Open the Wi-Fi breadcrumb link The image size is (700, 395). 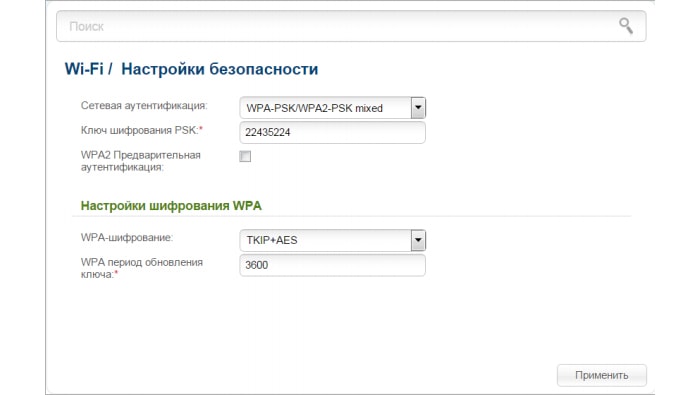coord(84,69)
